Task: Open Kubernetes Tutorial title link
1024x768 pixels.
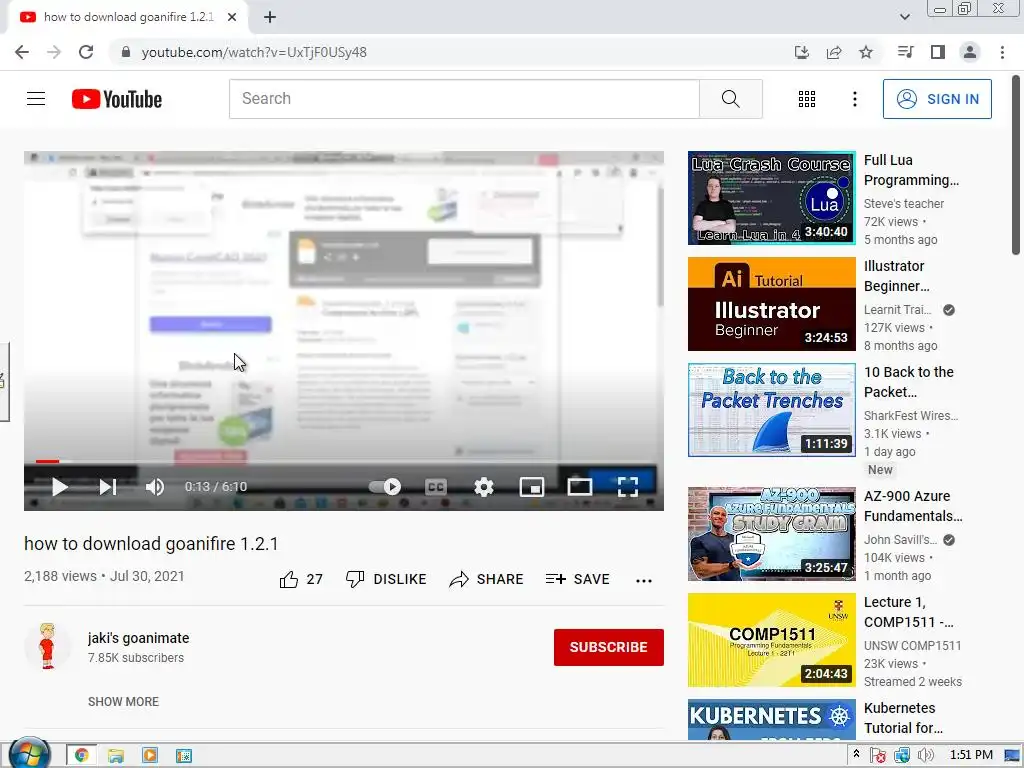Action: [903, 718]
